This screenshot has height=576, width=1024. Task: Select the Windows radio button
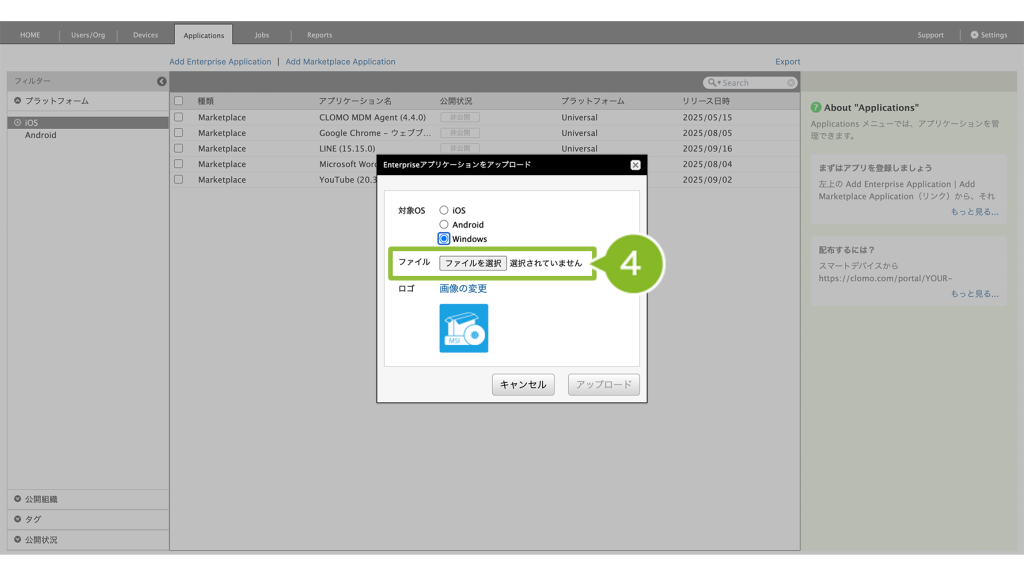[444, 239]
